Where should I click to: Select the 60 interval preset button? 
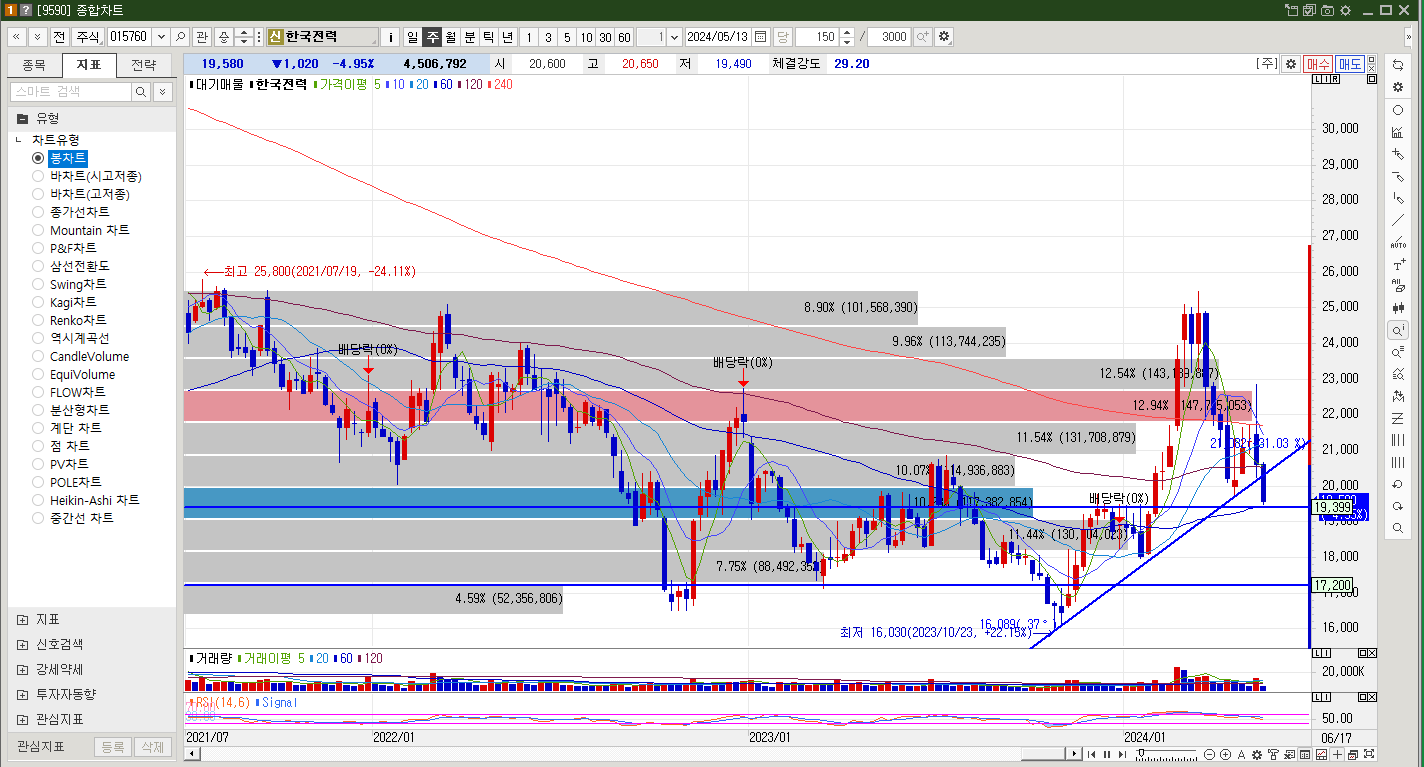coord(624,37)
